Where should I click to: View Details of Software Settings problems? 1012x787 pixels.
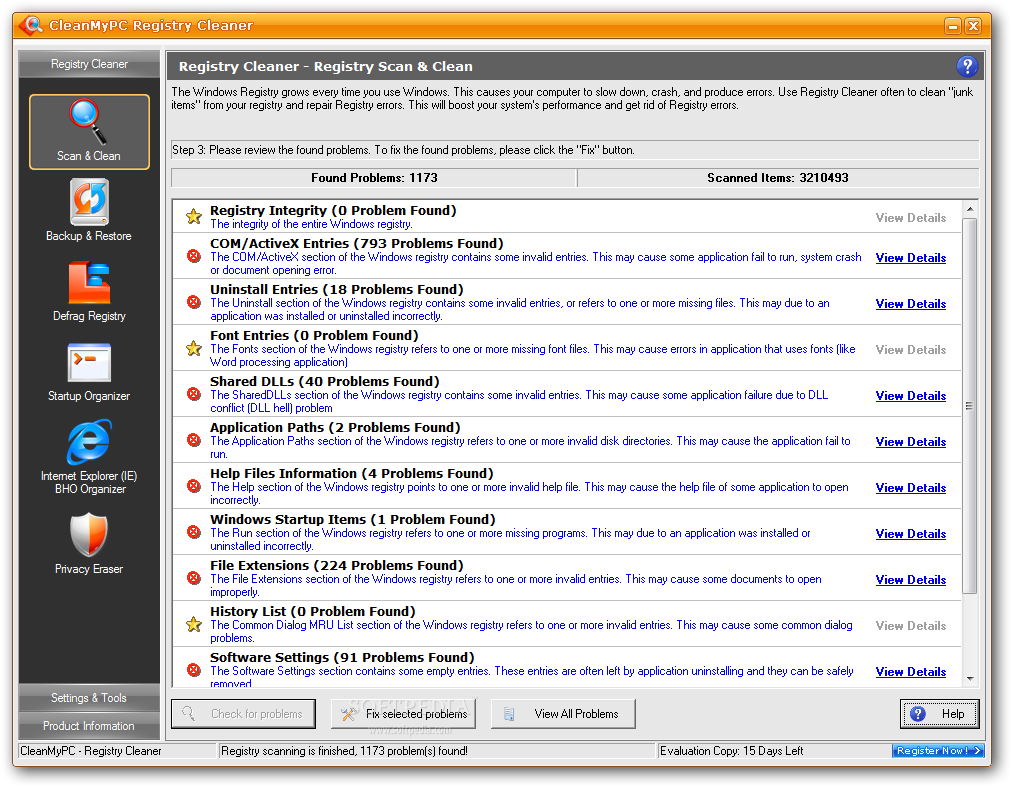coord(911,671)
